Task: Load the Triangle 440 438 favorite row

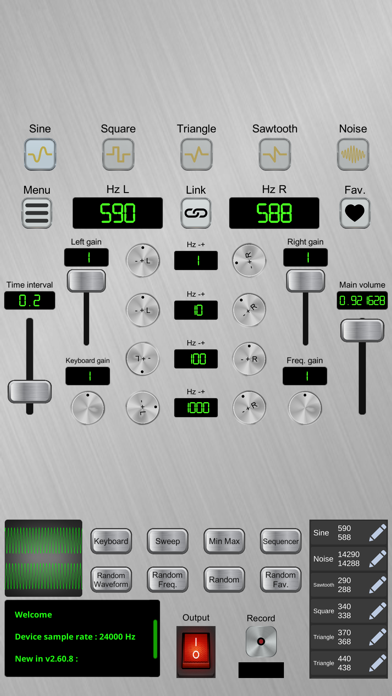Action: click(x=349, y=663)
